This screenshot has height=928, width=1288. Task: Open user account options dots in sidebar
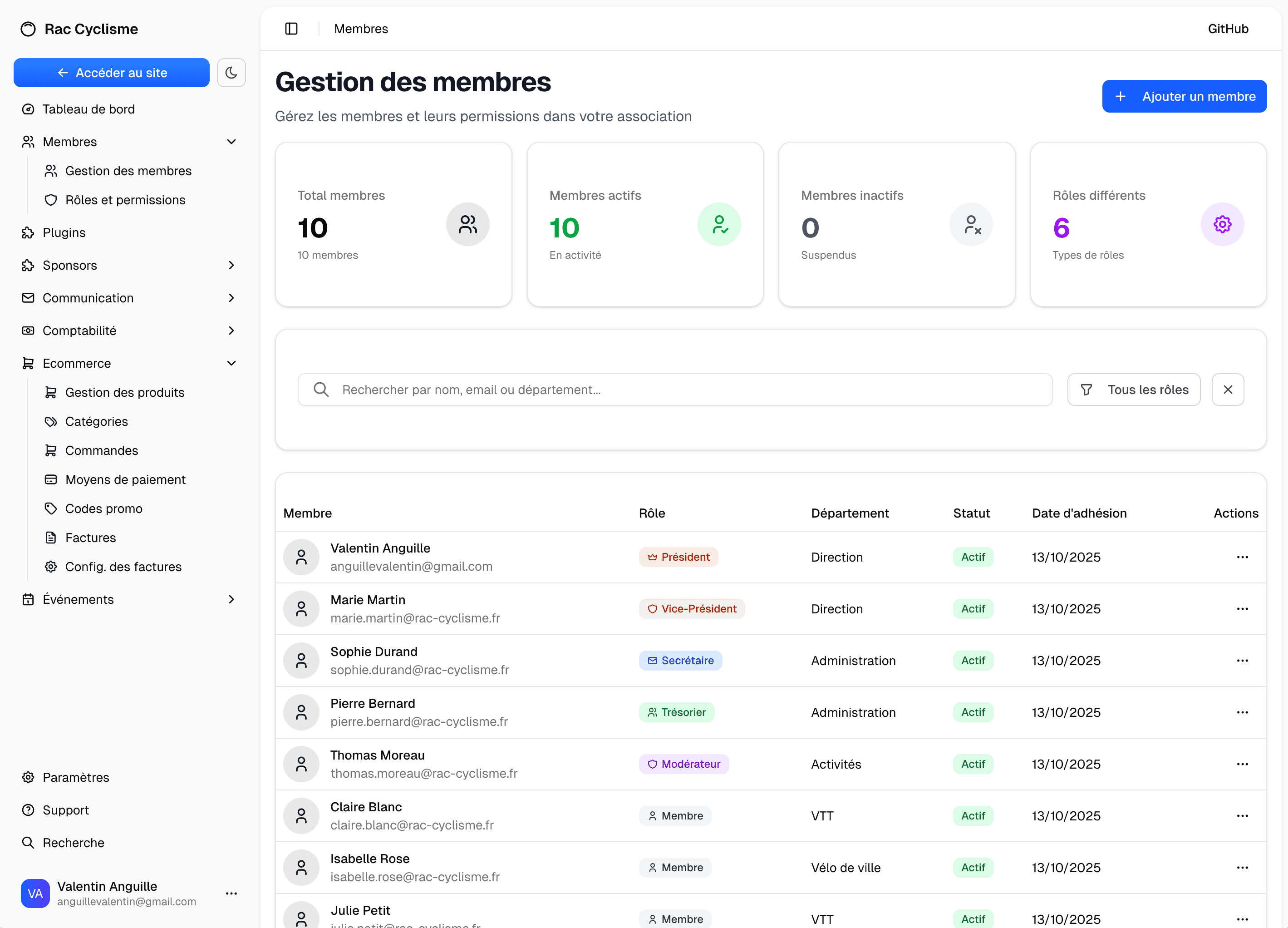(231, 893)
